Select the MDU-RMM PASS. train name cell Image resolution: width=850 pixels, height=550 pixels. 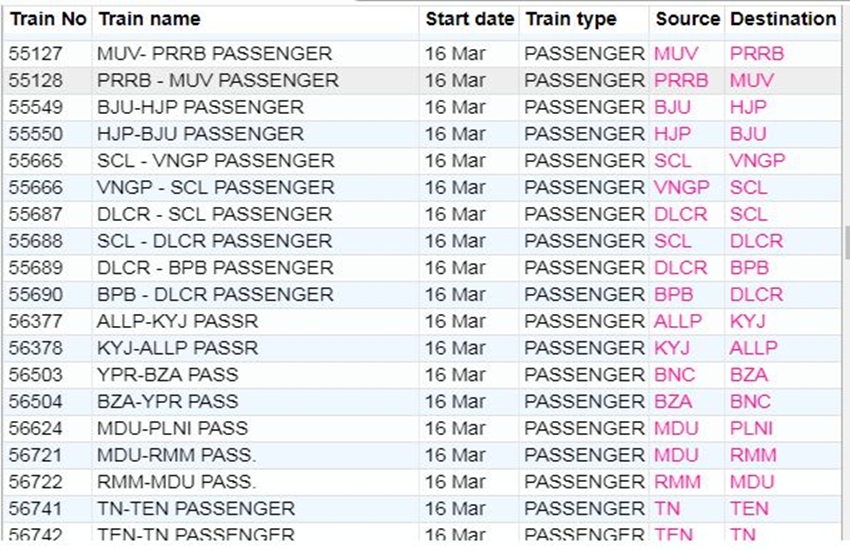pyautogui.click(x=176, y=455)
